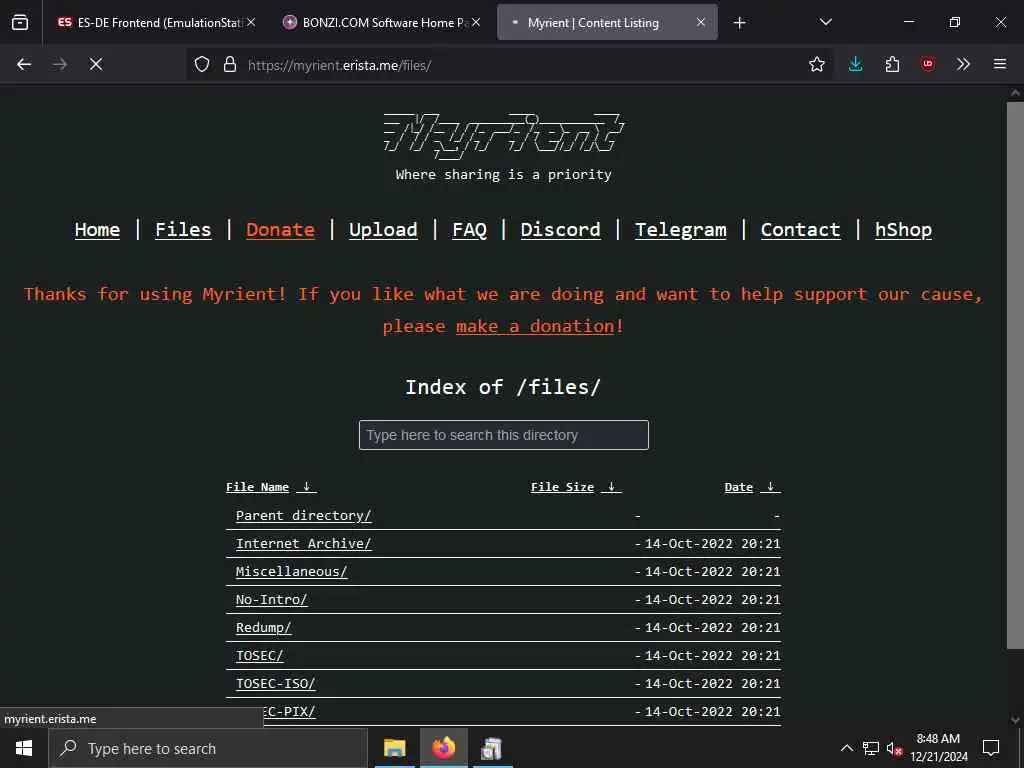Go back to previous page
Image resolution: width=1024 pixels, height=768 pixels.
point(24,64)
